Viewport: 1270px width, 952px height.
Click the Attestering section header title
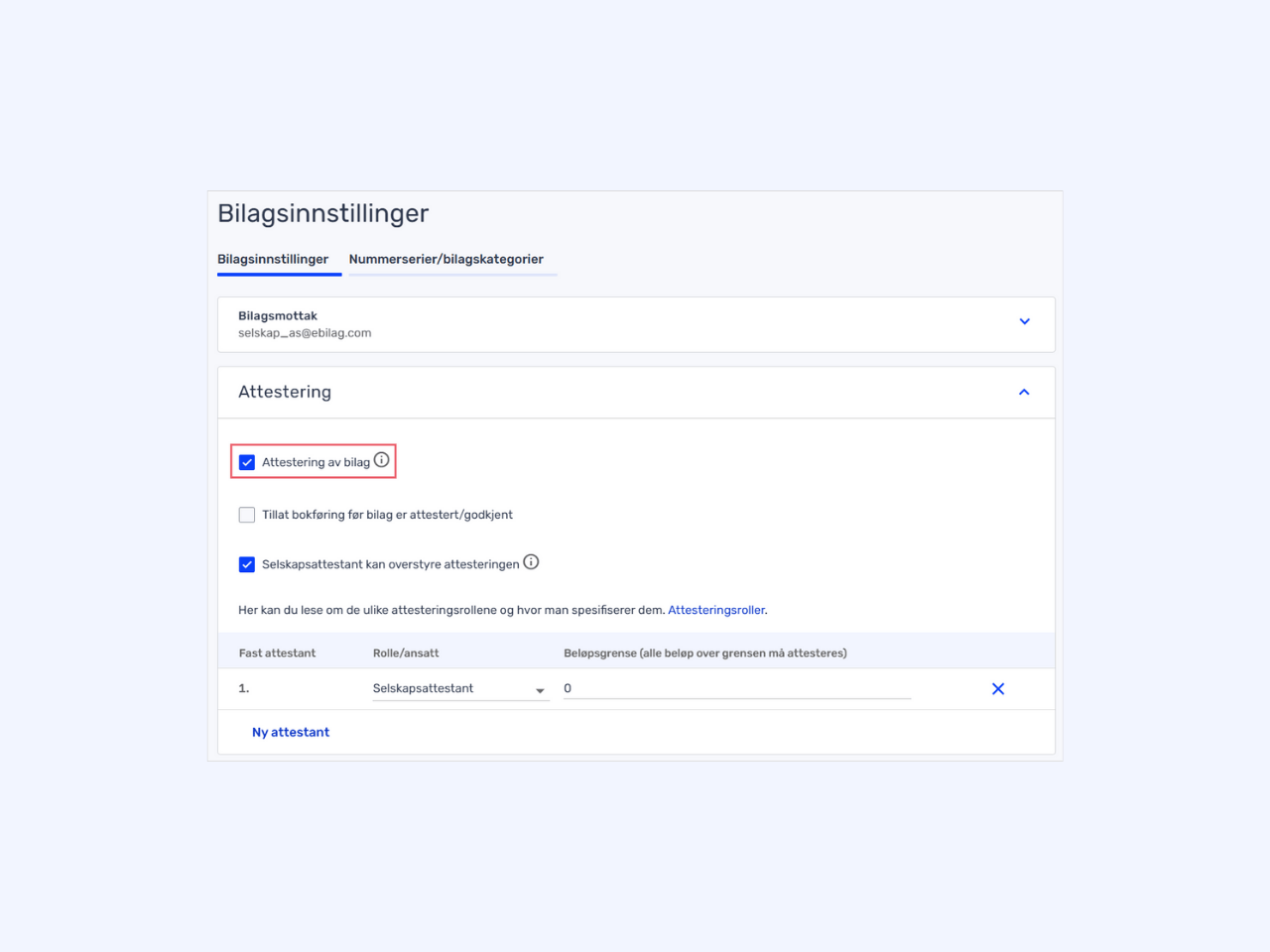[285, 392]
